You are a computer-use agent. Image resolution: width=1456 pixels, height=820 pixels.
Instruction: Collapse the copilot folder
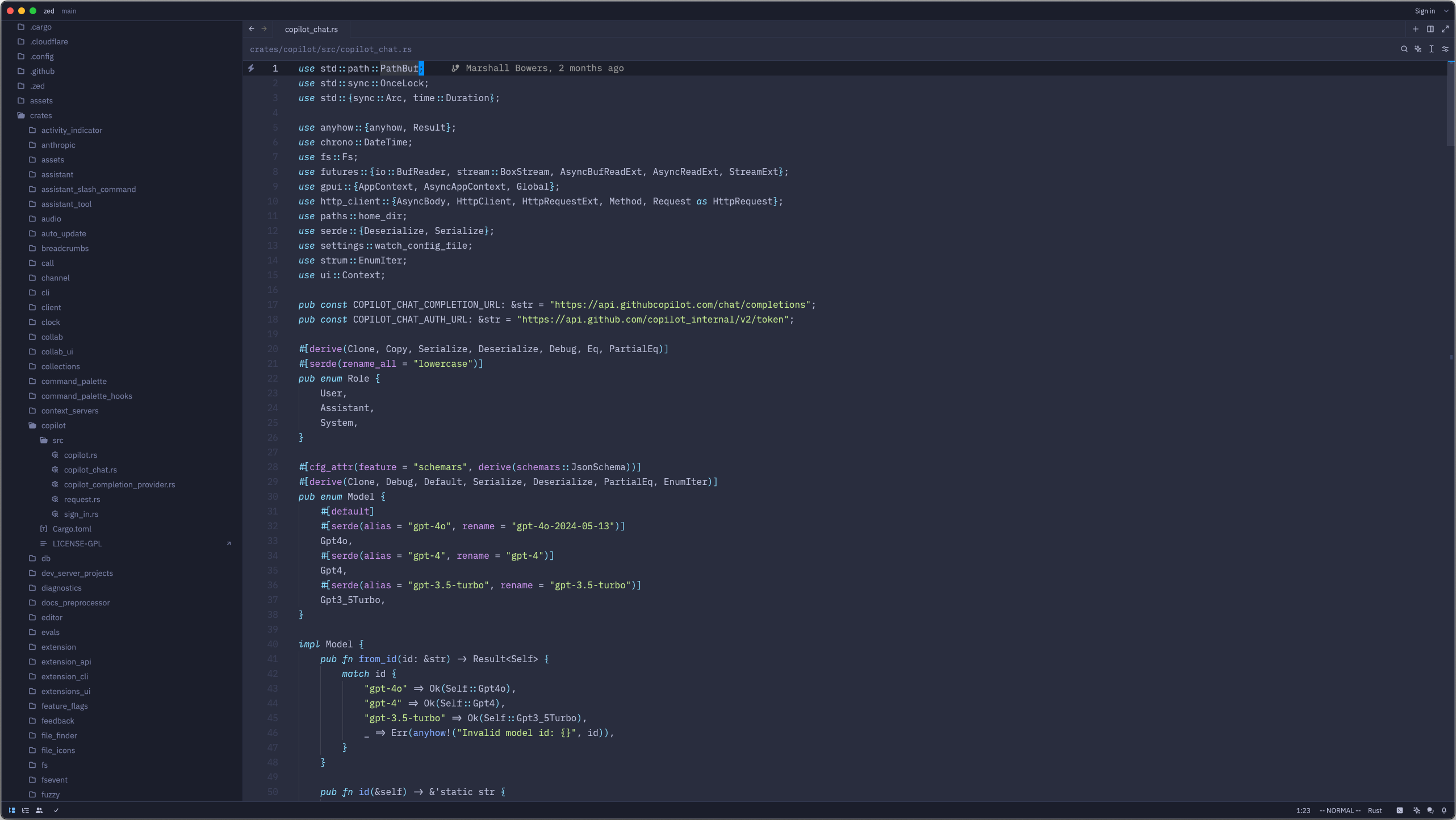tap(53, 425)
